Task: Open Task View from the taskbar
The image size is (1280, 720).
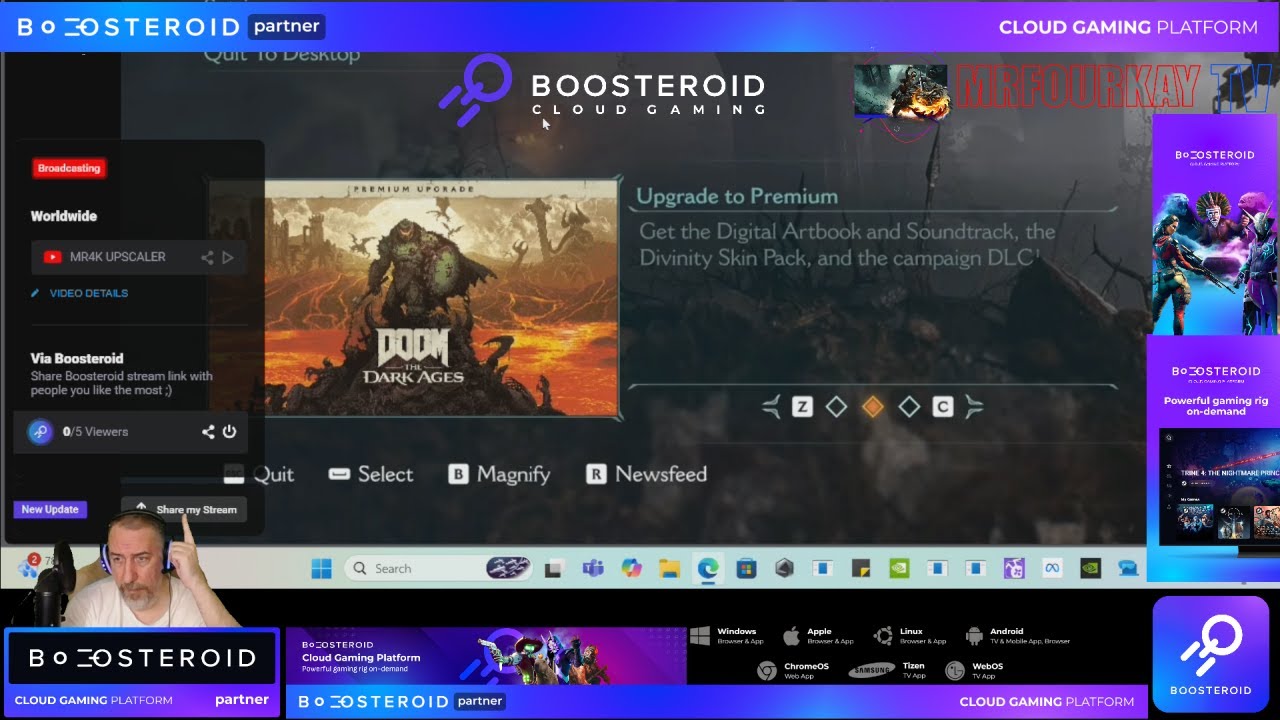Action: click(x=552, y=568)
